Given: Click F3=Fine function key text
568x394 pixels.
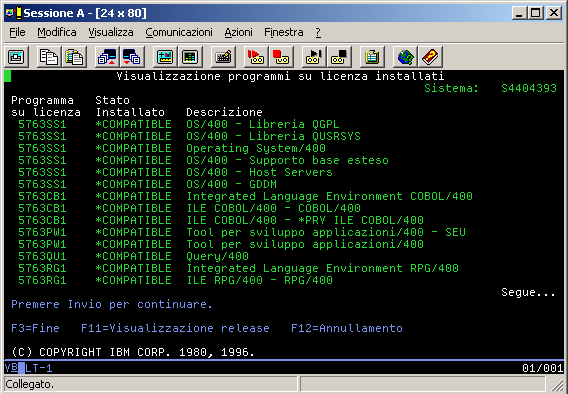Looking at the screenshot, I should point(36,328).
